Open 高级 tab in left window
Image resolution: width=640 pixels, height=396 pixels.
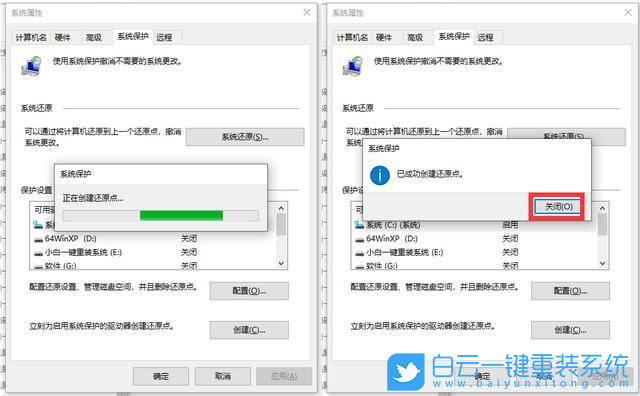(x=94, y=38)
